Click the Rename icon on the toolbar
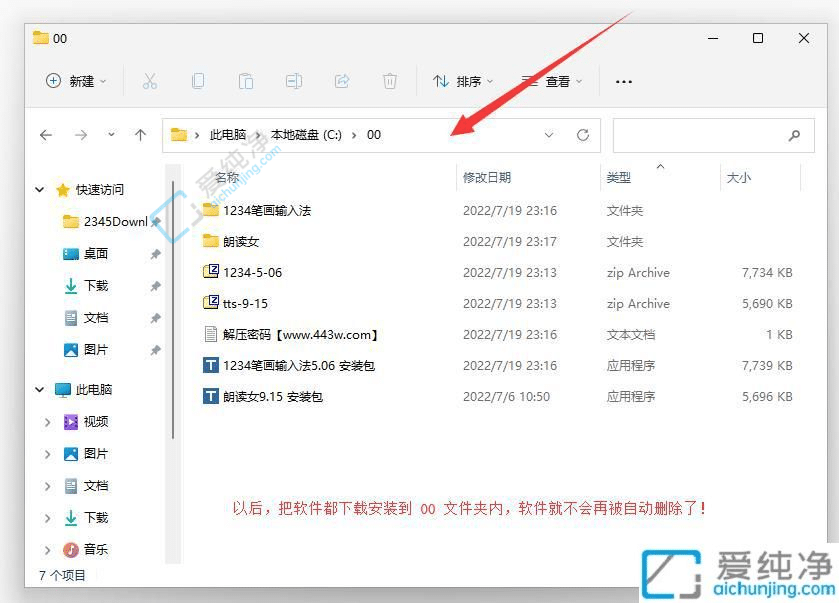Screen dimensions: 839x603 [x=293, y=81]
